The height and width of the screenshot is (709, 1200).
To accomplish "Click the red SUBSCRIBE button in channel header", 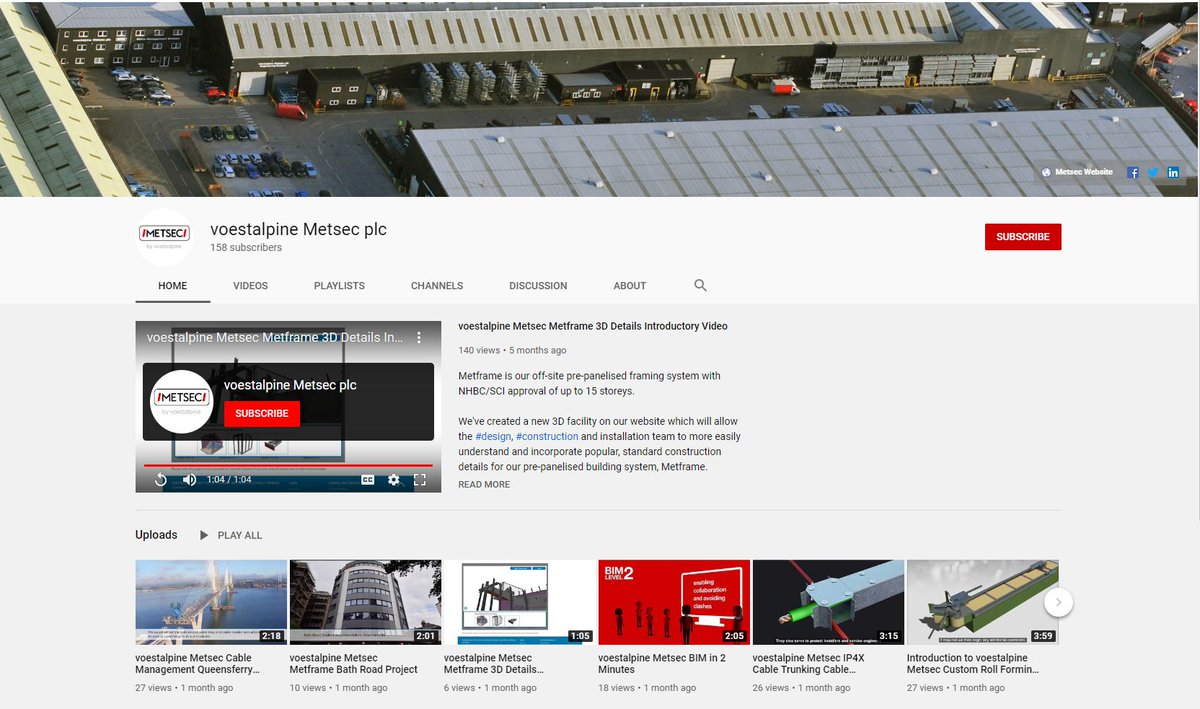I will click(1023, 237).
